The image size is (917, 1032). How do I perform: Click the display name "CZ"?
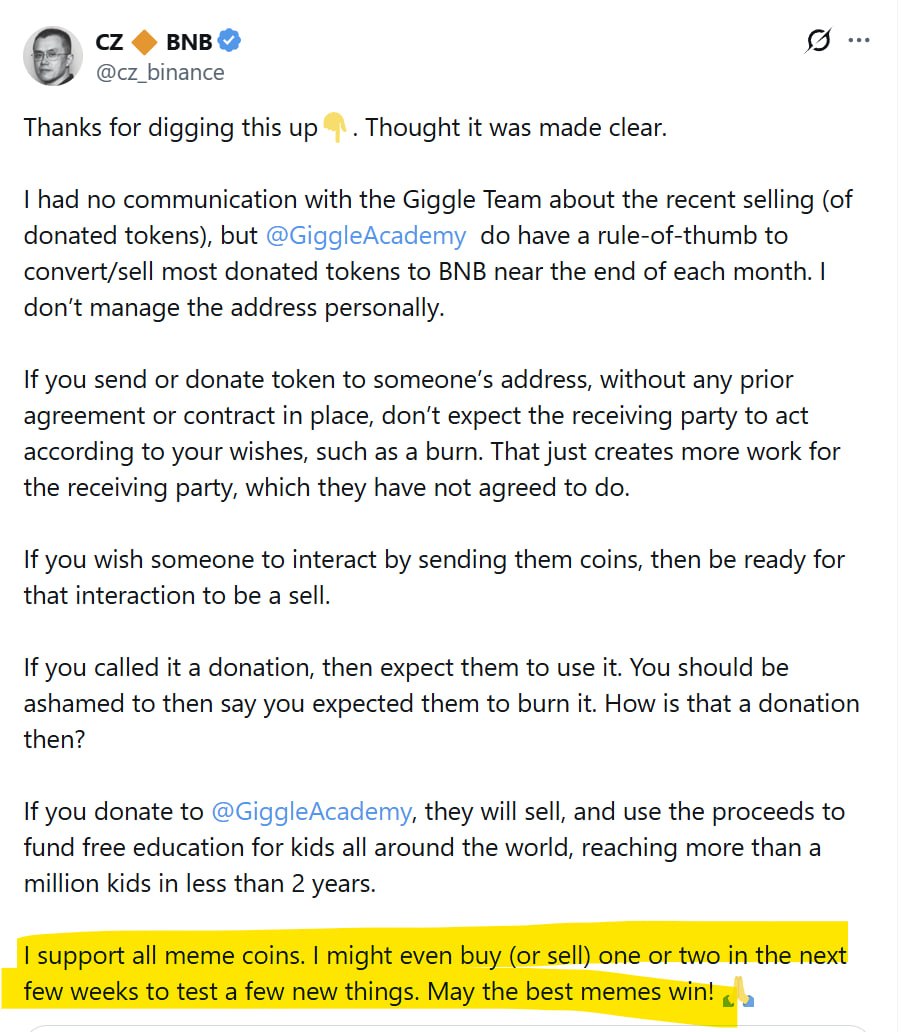(x=109, y=42)
